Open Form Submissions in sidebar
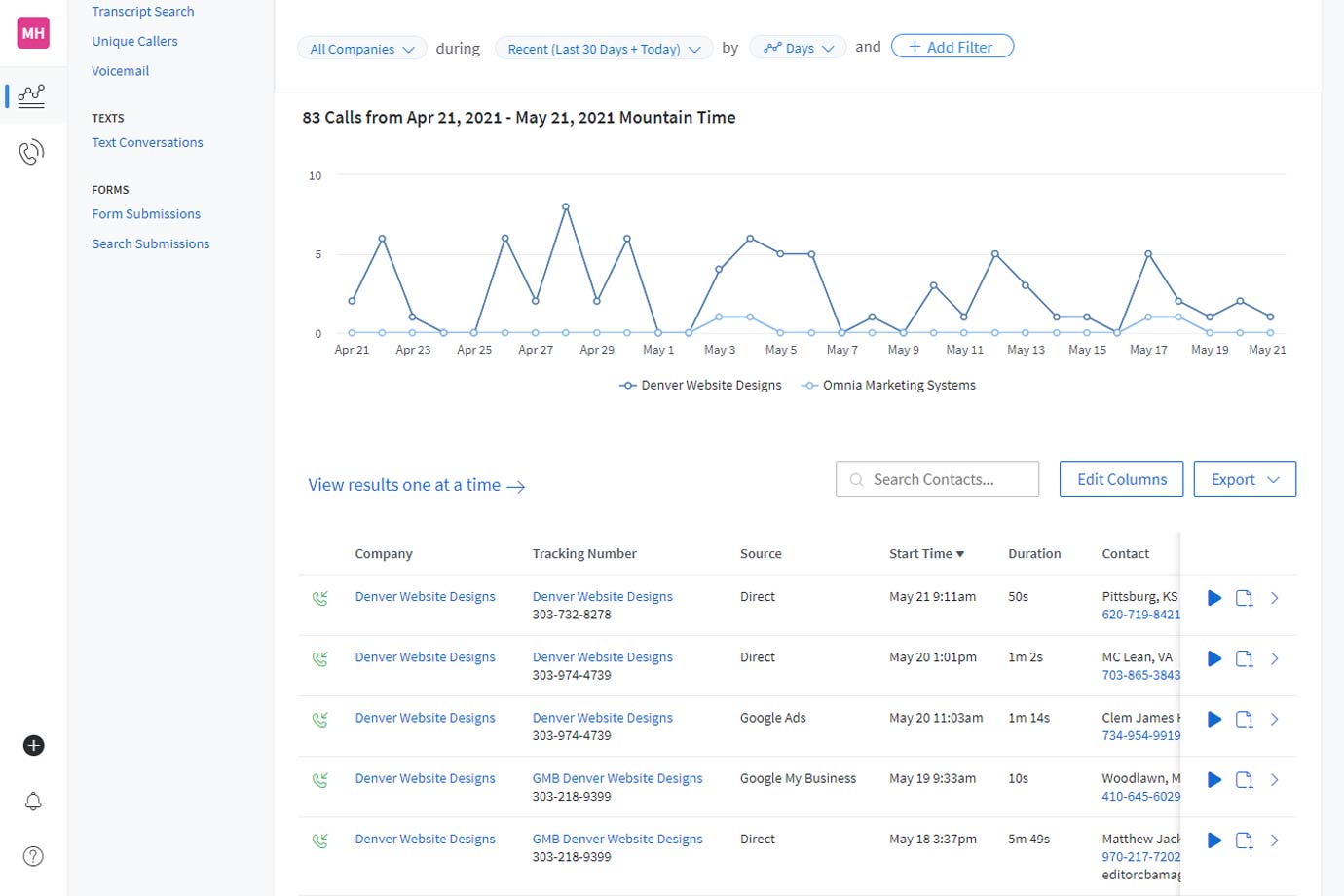The height and width of the screenshot is (896, 1344). (146, 214)
